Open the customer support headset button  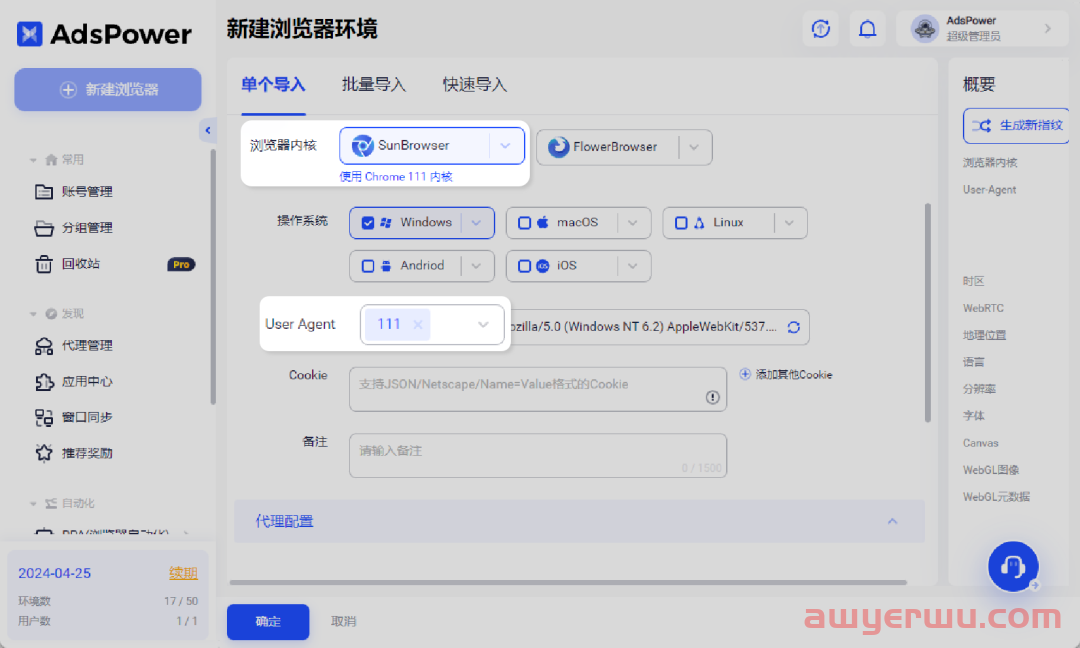[1013, 566]
